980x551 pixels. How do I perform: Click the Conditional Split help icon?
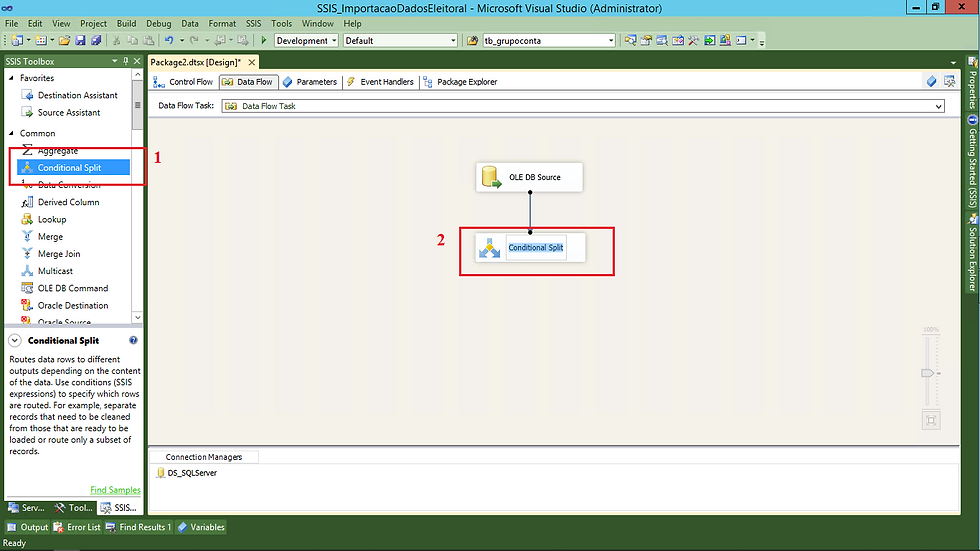coord(133,340)
